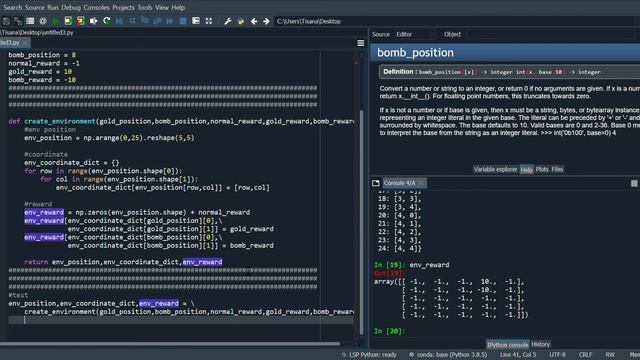Run file with green play icon

[56, 21]
